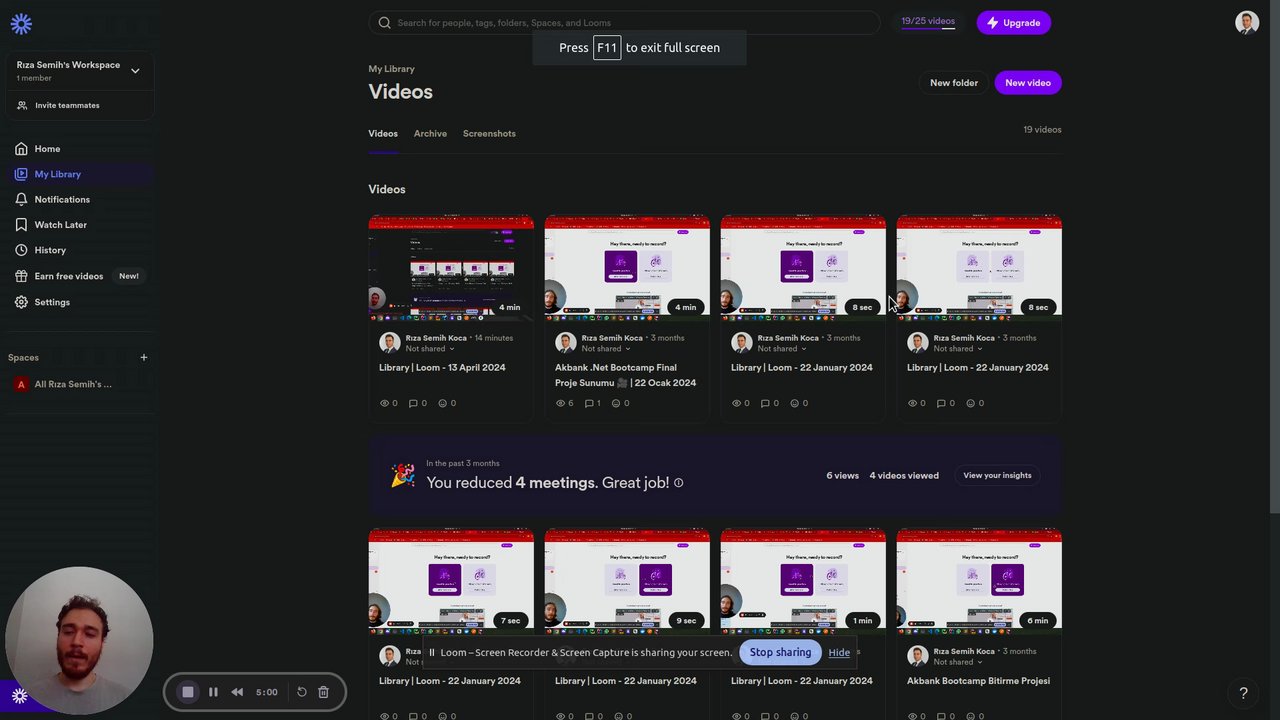Click the title 'Akbank Bootcamp Bitirme Projesi'
1280x720 pixels.
point(978,681)
